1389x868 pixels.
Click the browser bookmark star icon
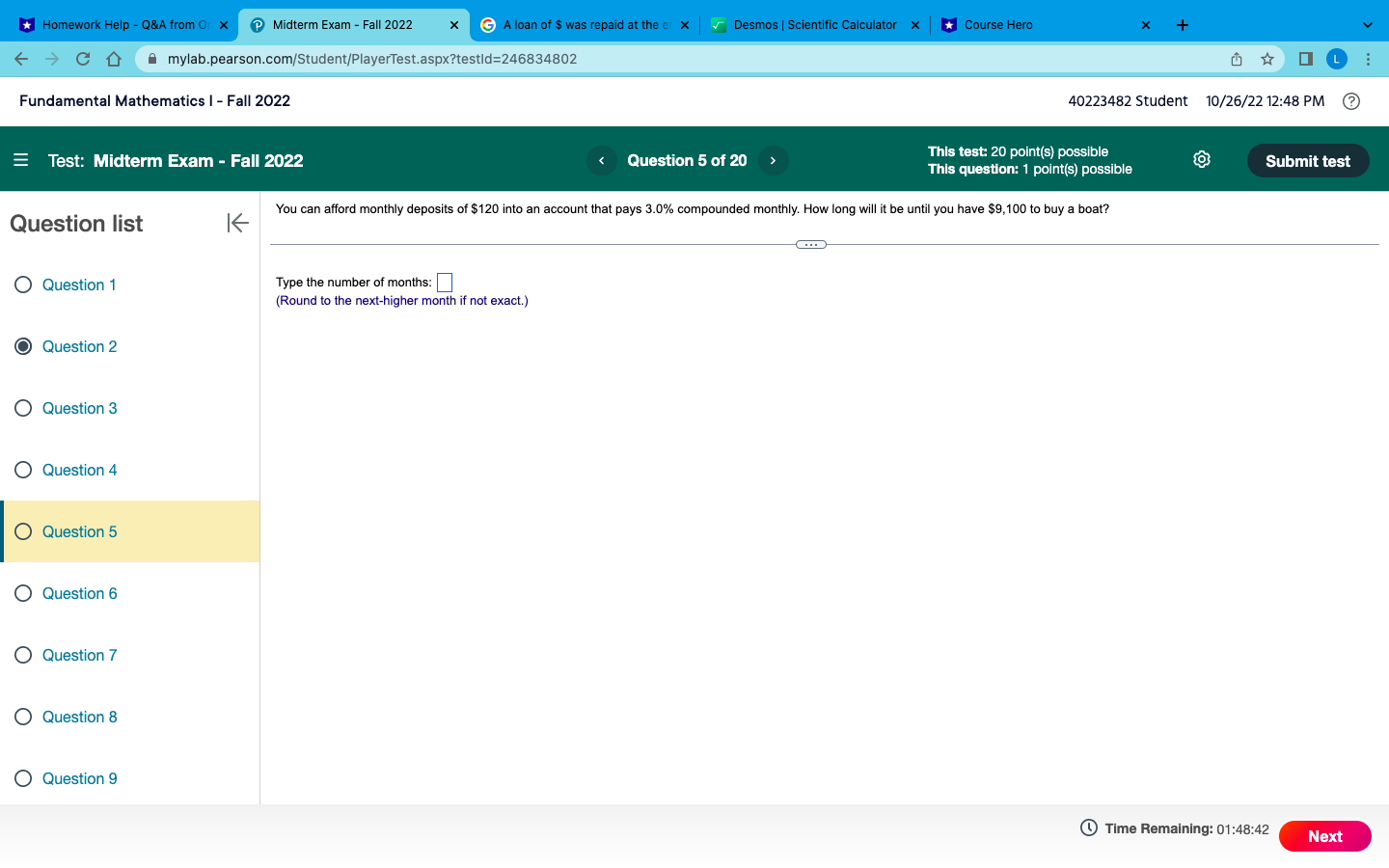[1267, 59]
